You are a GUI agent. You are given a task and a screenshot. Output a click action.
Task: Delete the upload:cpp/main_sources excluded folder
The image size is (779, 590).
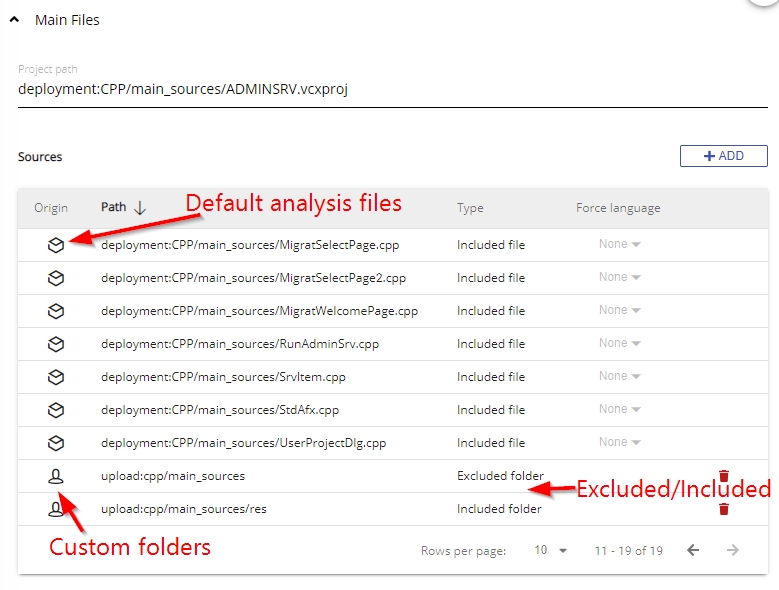point(724,477)
